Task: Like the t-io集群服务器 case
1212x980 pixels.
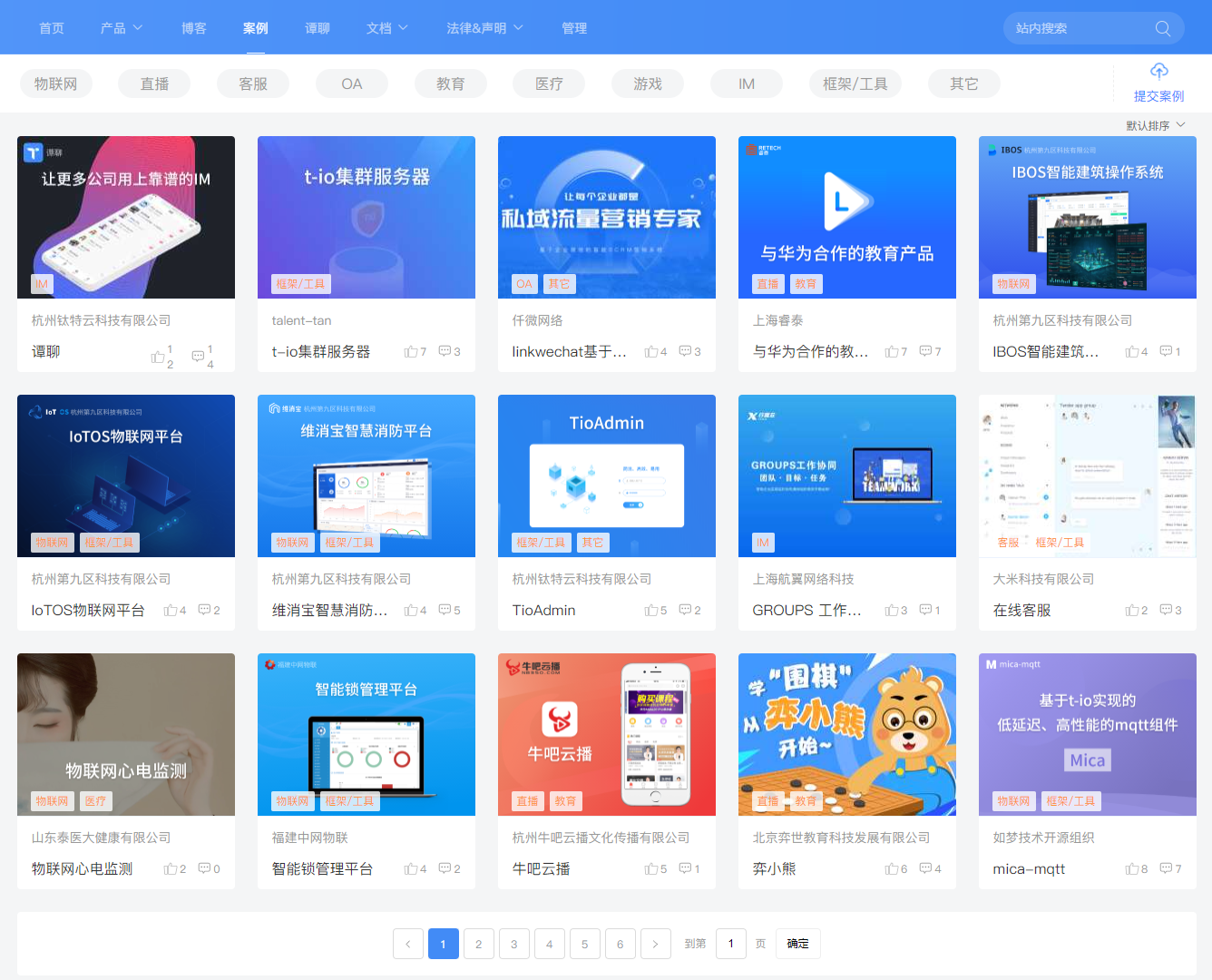Action: tap(411, 351)
